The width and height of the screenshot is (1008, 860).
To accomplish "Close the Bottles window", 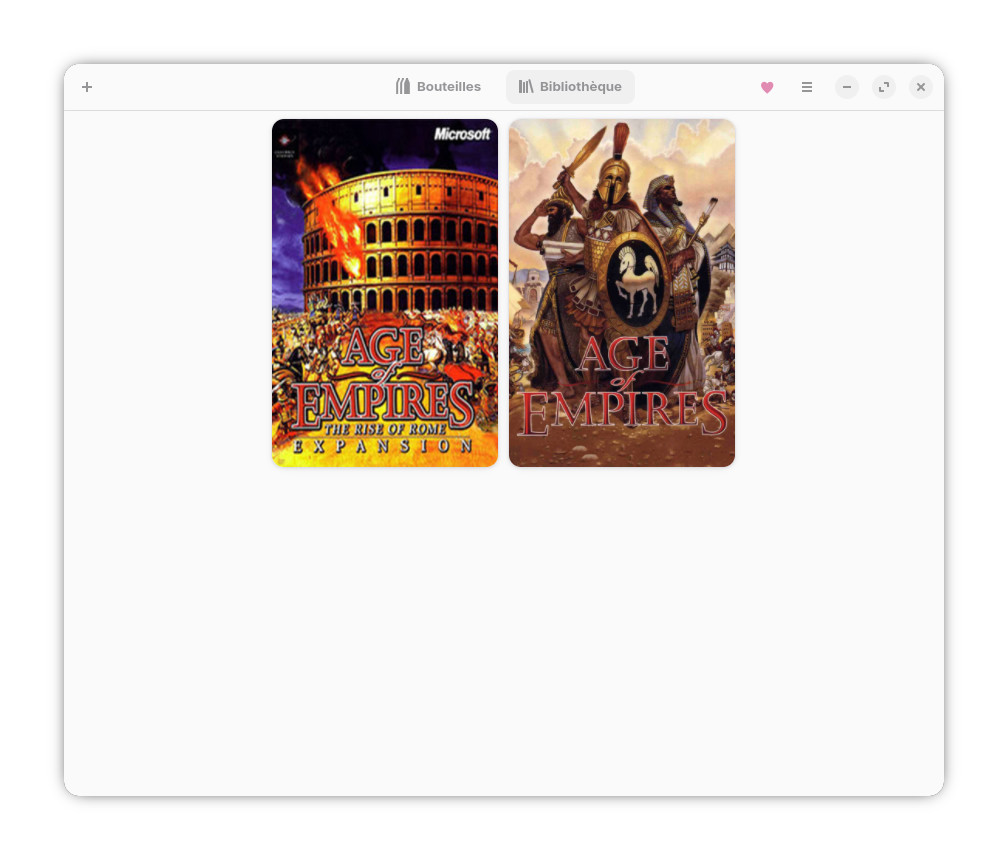I will 921,87.
